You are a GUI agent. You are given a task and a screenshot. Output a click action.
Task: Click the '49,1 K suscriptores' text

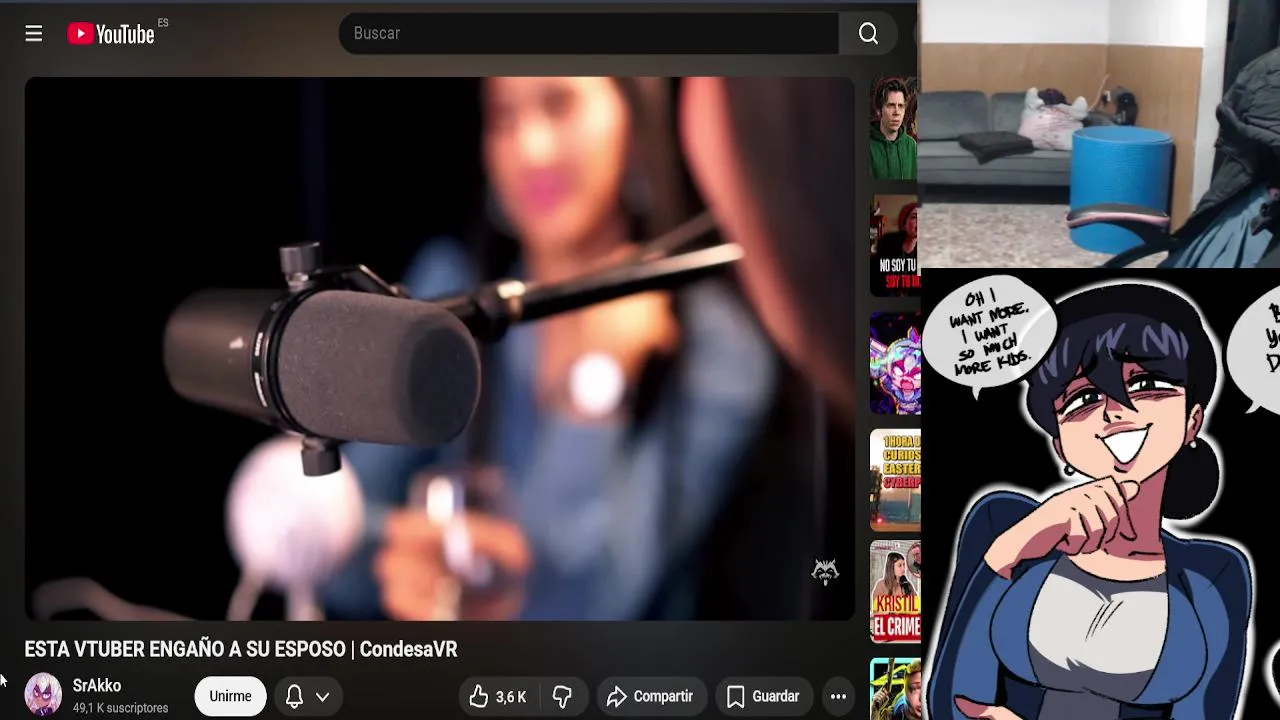pos(120,708)
